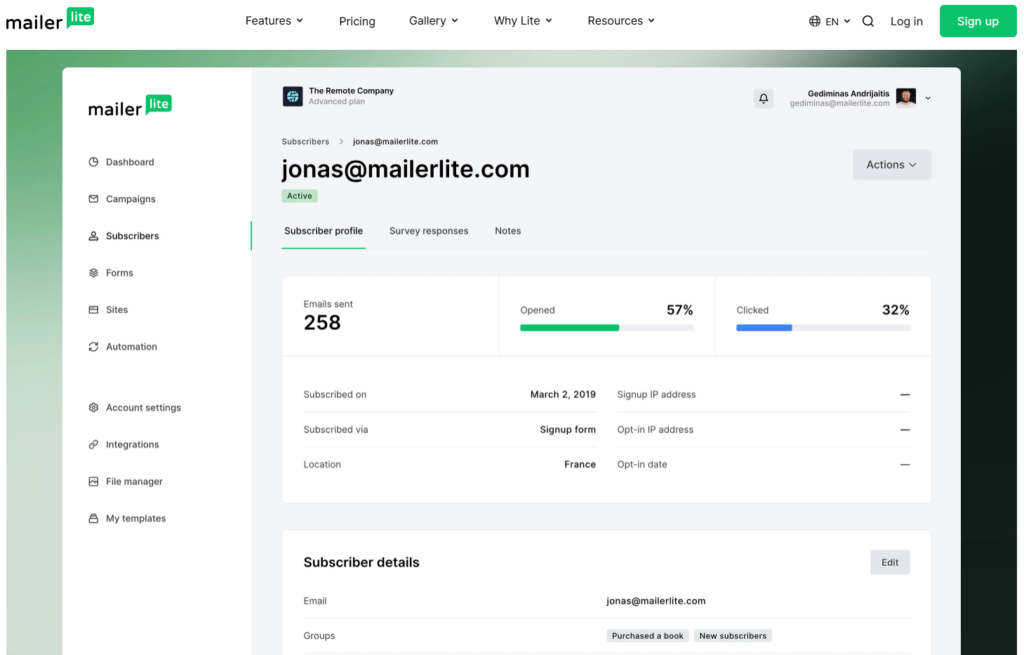This screenshot has height=655, width=1024.
Task: Expand the Why Lite menu
Action: point(523,21)
